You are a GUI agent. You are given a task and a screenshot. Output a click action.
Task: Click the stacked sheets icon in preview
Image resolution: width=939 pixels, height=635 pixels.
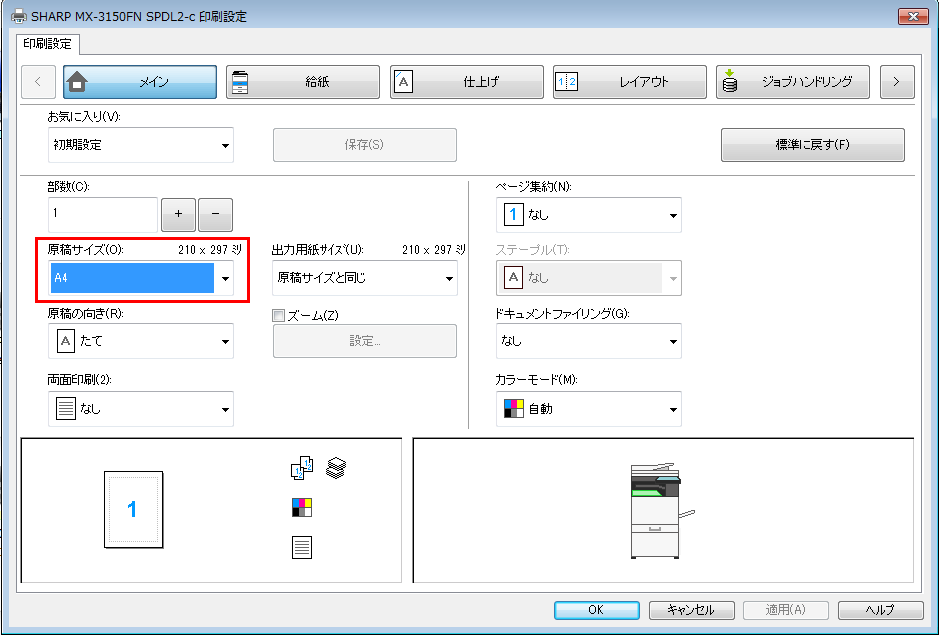pyautogui.click(x=336, y=468)
